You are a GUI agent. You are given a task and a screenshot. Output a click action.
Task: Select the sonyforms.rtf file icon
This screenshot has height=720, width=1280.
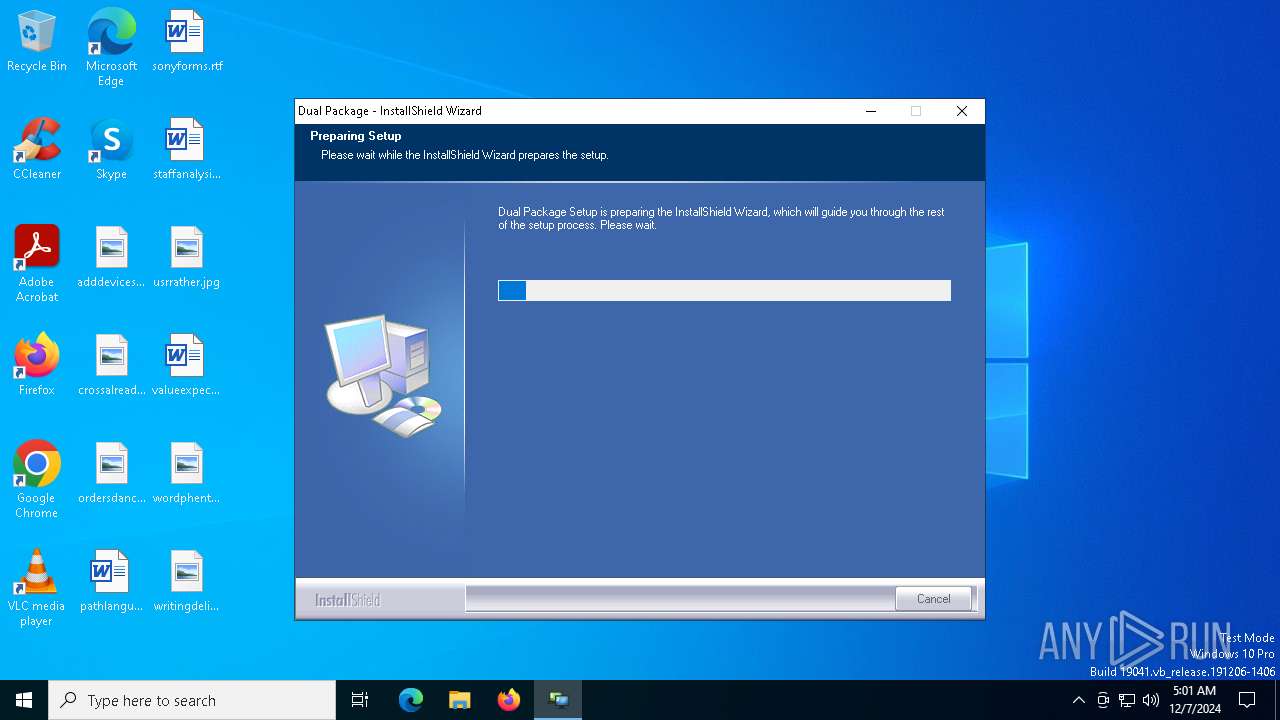[187, 41]
